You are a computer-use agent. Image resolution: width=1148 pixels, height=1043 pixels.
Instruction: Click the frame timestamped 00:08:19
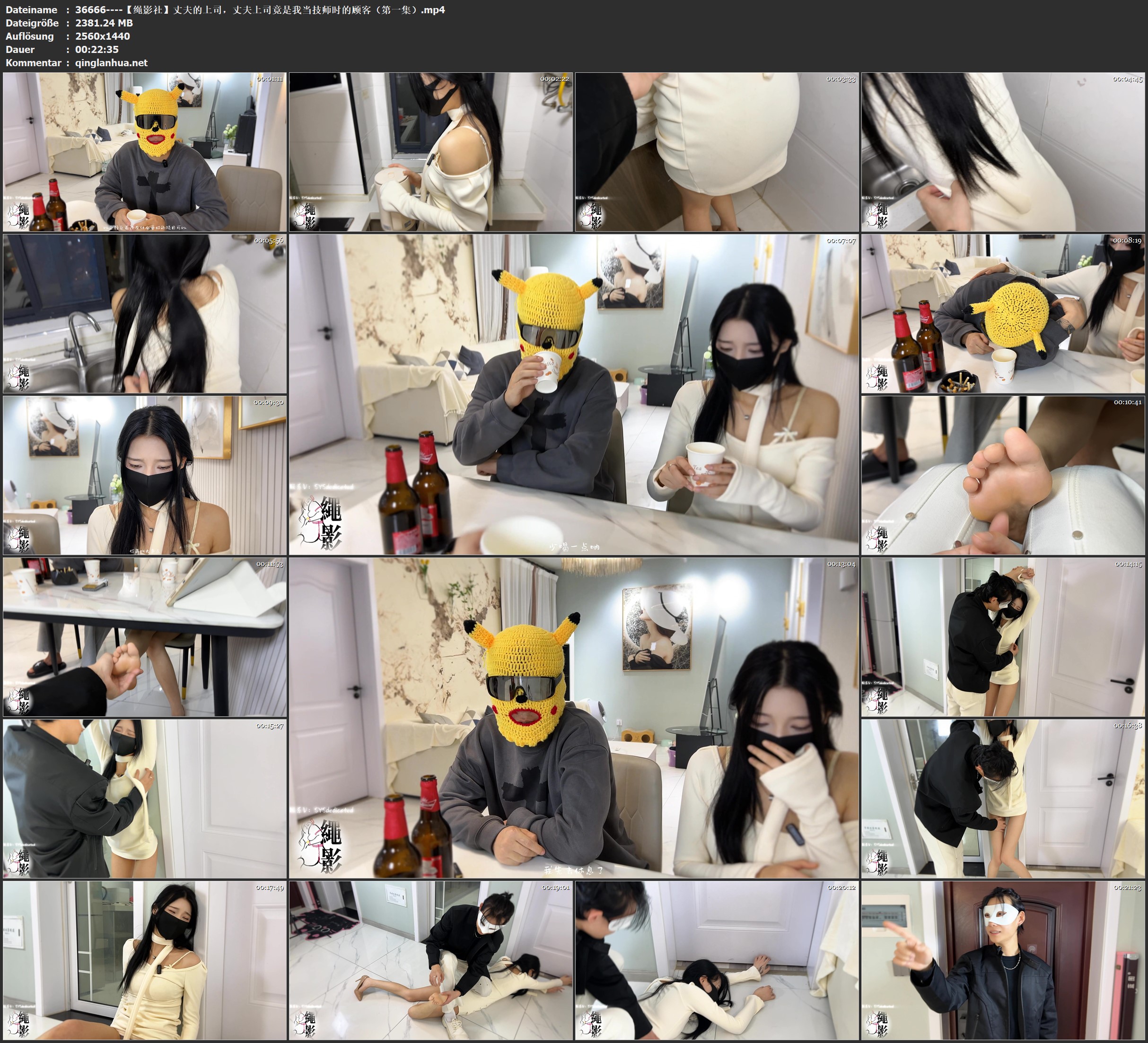1003,313
